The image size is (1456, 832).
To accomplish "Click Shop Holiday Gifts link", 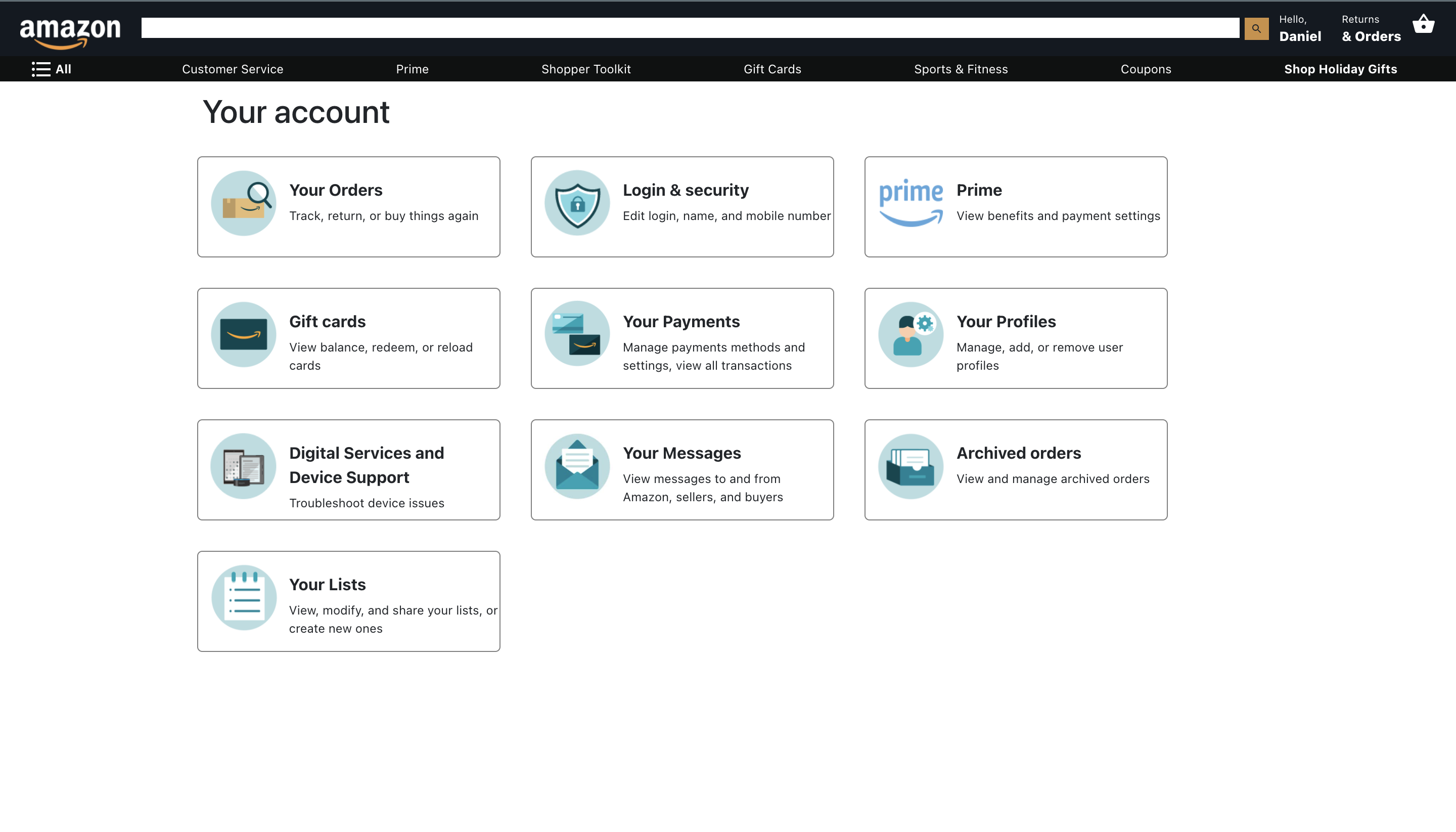I will click(1340, 69).
